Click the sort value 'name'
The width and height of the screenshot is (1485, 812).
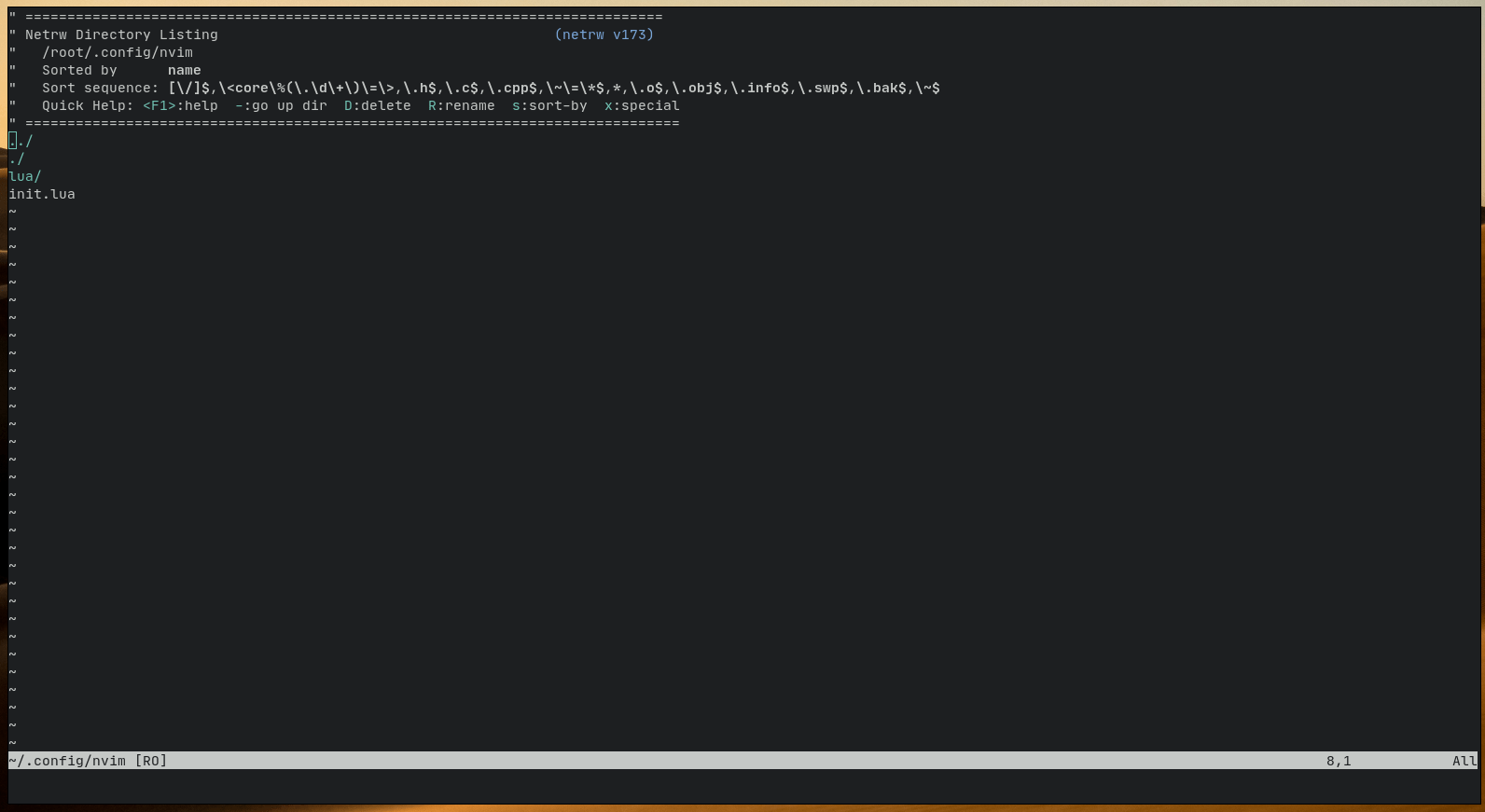185,70
